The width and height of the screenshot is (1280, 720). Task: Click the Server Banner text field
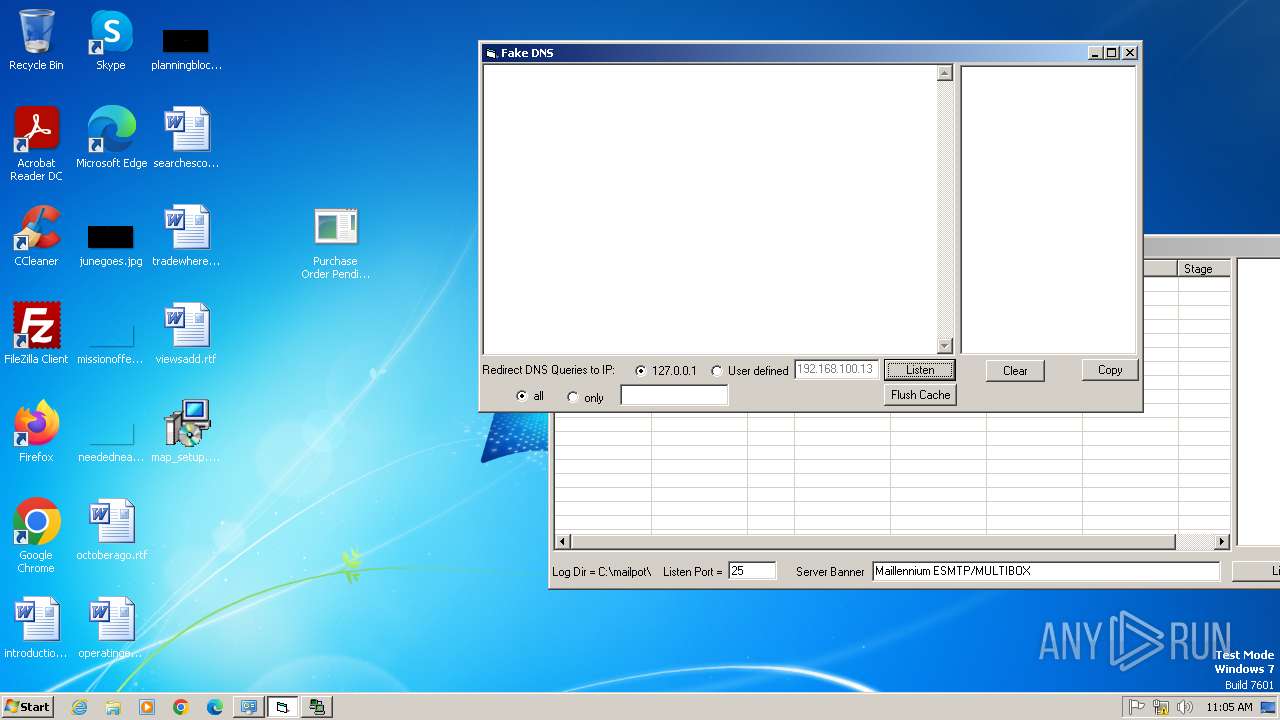(x=1046, y=571)
